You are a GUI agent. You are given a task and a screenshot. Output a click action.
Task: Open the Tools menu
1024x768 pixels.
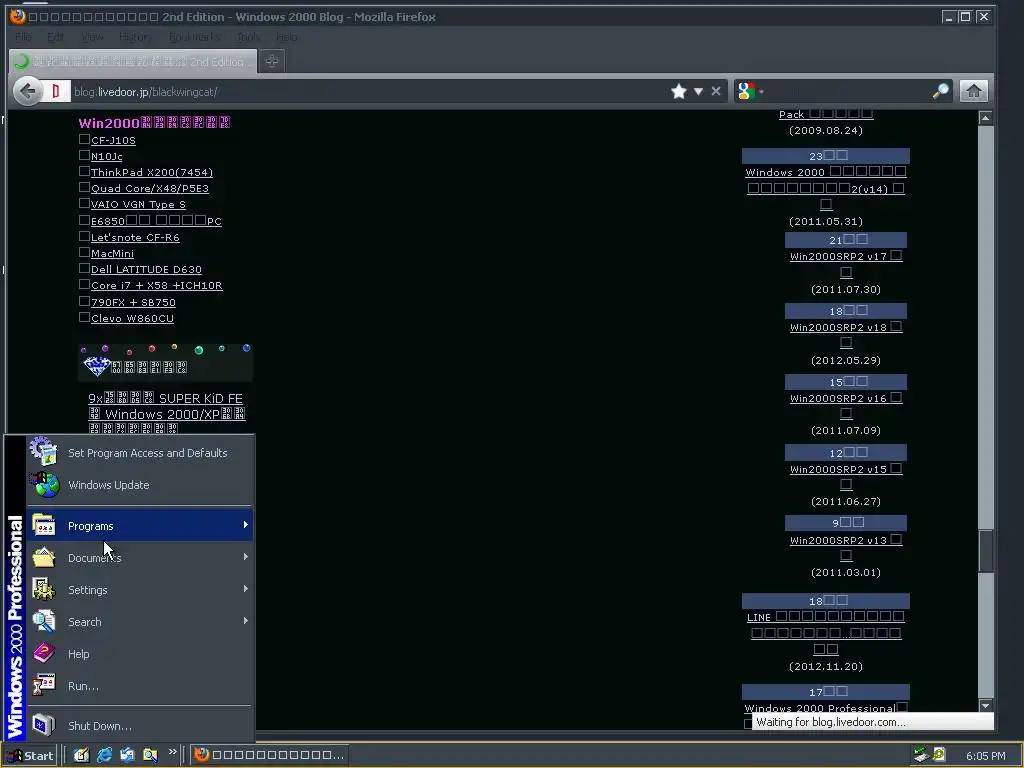(x=248, y=37)
